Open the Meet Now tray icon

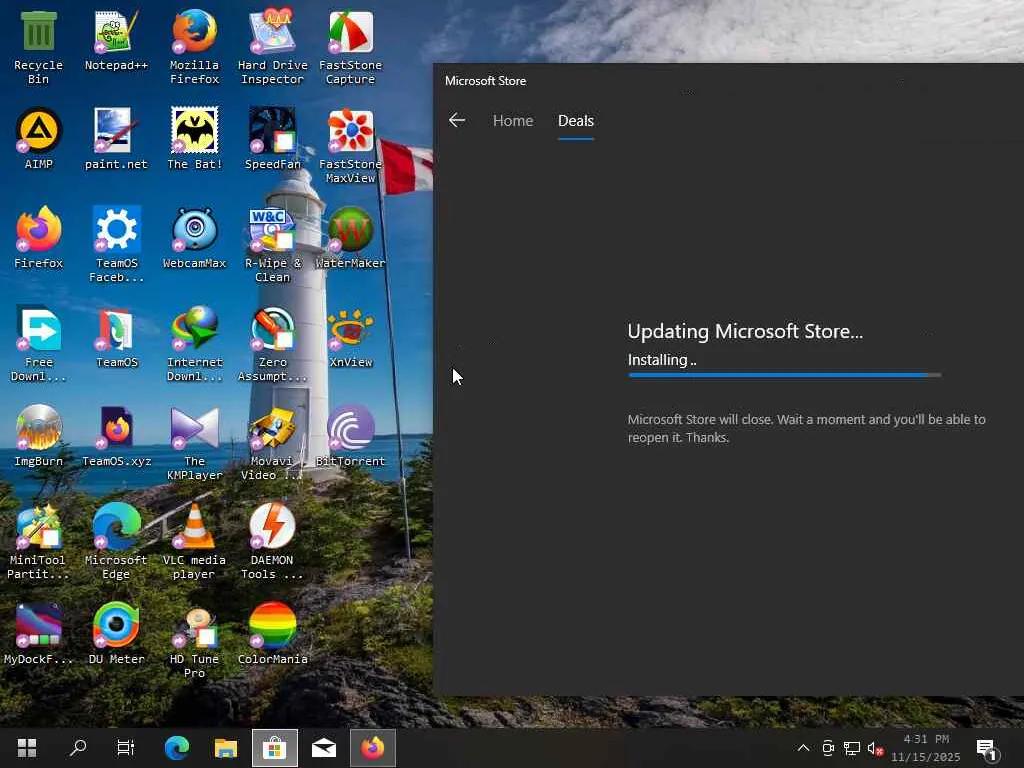(827, 748)
